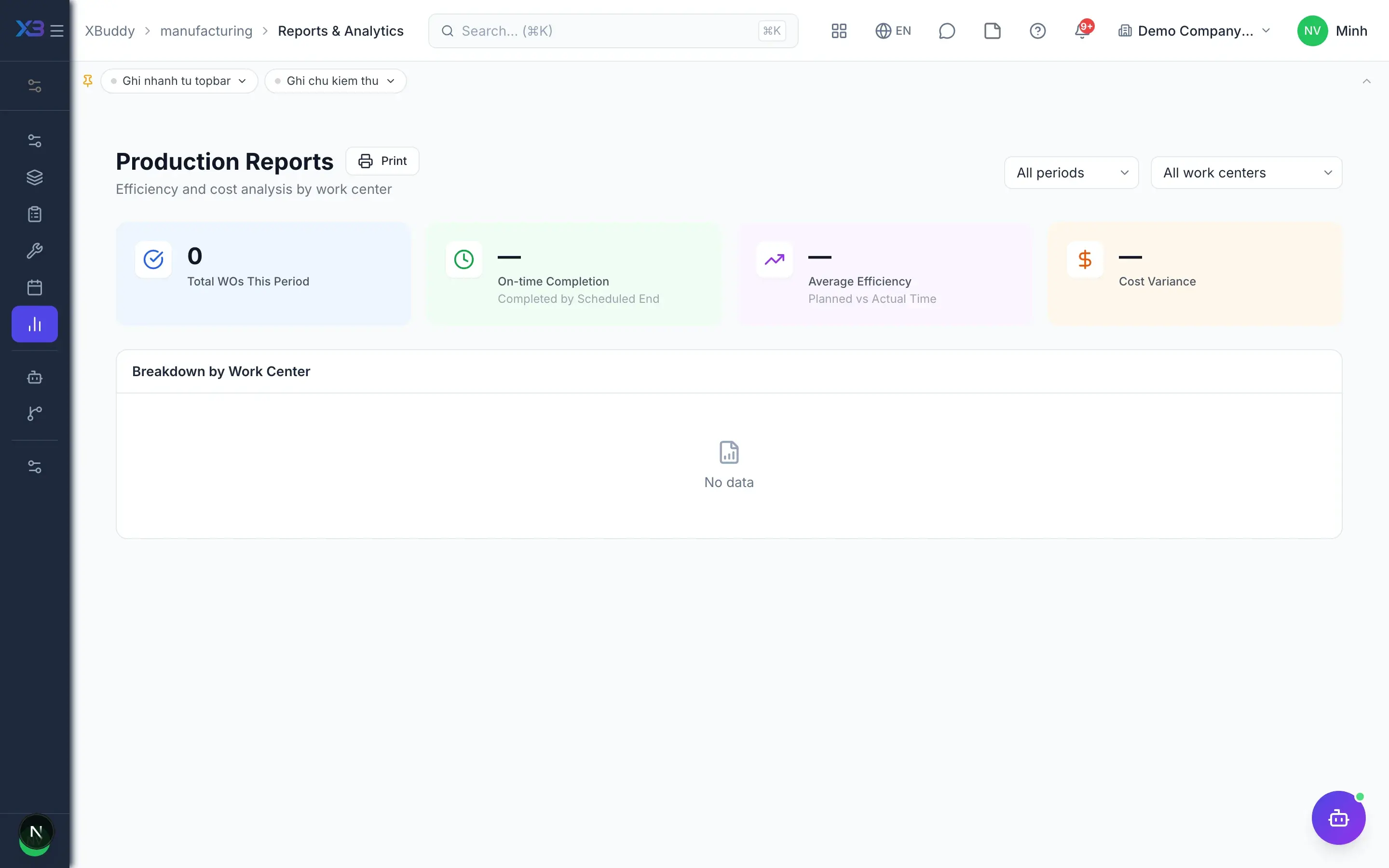Open the chat bubble messages icon

click(x=946, y=31)
